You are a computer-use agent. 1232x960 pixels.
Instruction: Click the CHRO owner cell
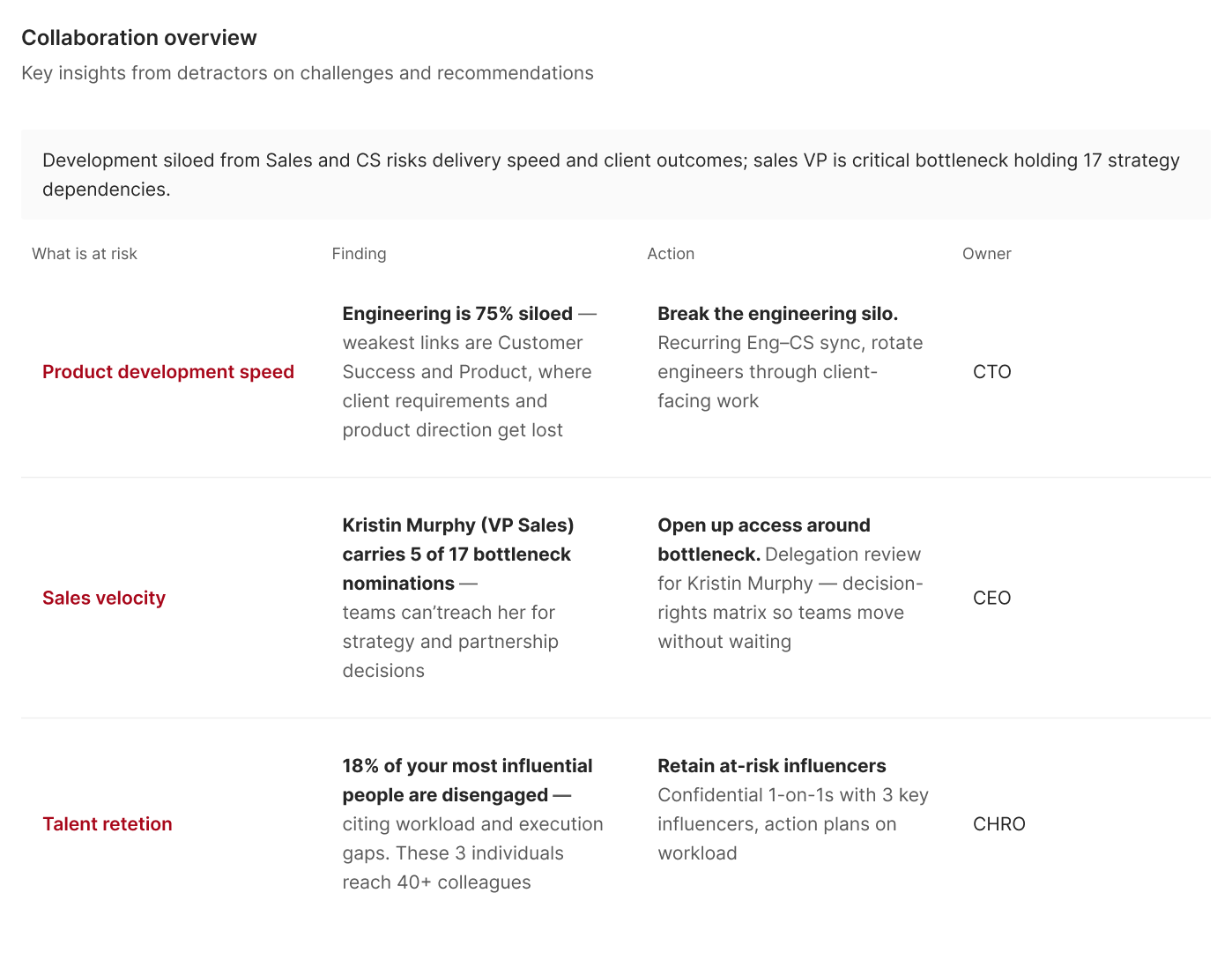[x=999, y=824]
